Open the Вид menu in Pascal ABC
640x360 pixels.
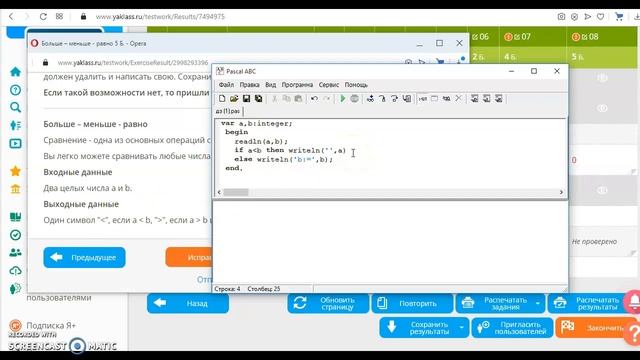pos(270,85)
